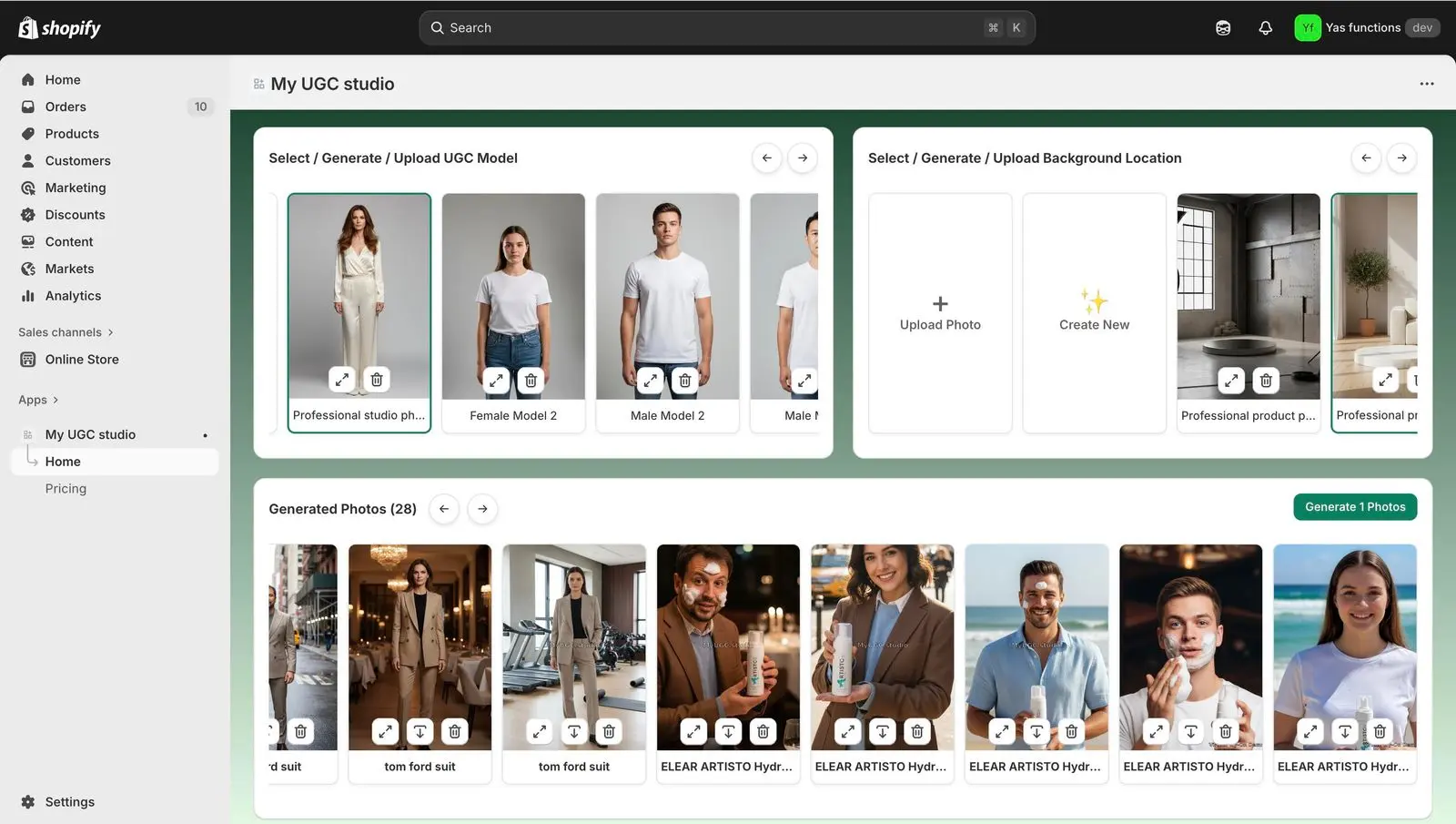Open the notifications bell
Image resolution: width=1456 pixels, height=824 pixels.
click(x=1265, y=27)
